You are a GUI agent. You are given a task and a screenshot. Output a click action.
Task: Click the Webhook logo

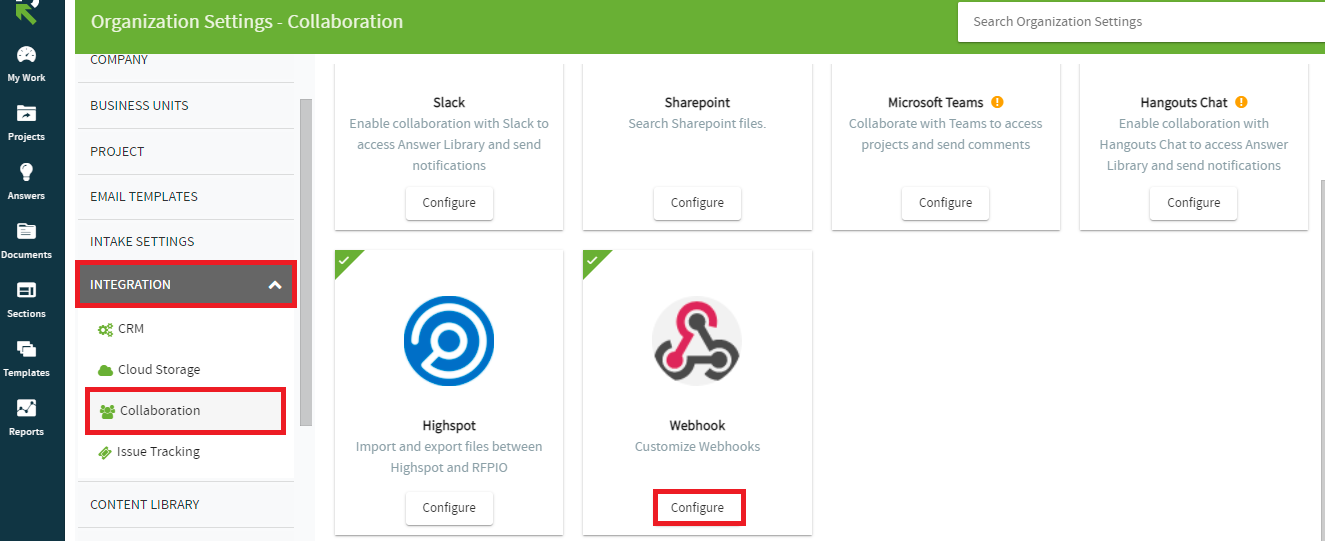click(697, 341)
